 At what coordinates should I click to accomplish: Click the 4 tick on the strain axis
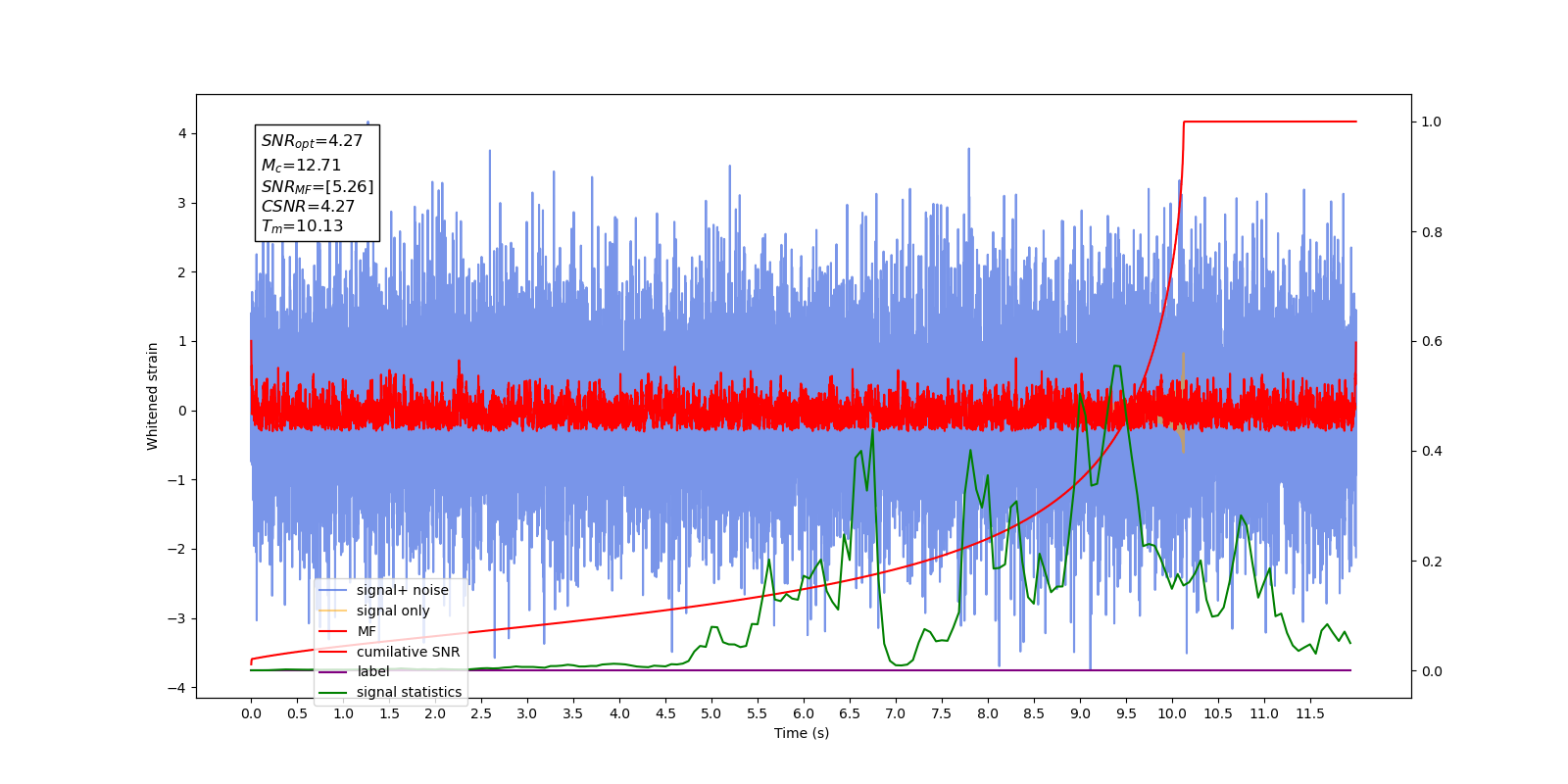pyautogui.click(x=181, y=133)
